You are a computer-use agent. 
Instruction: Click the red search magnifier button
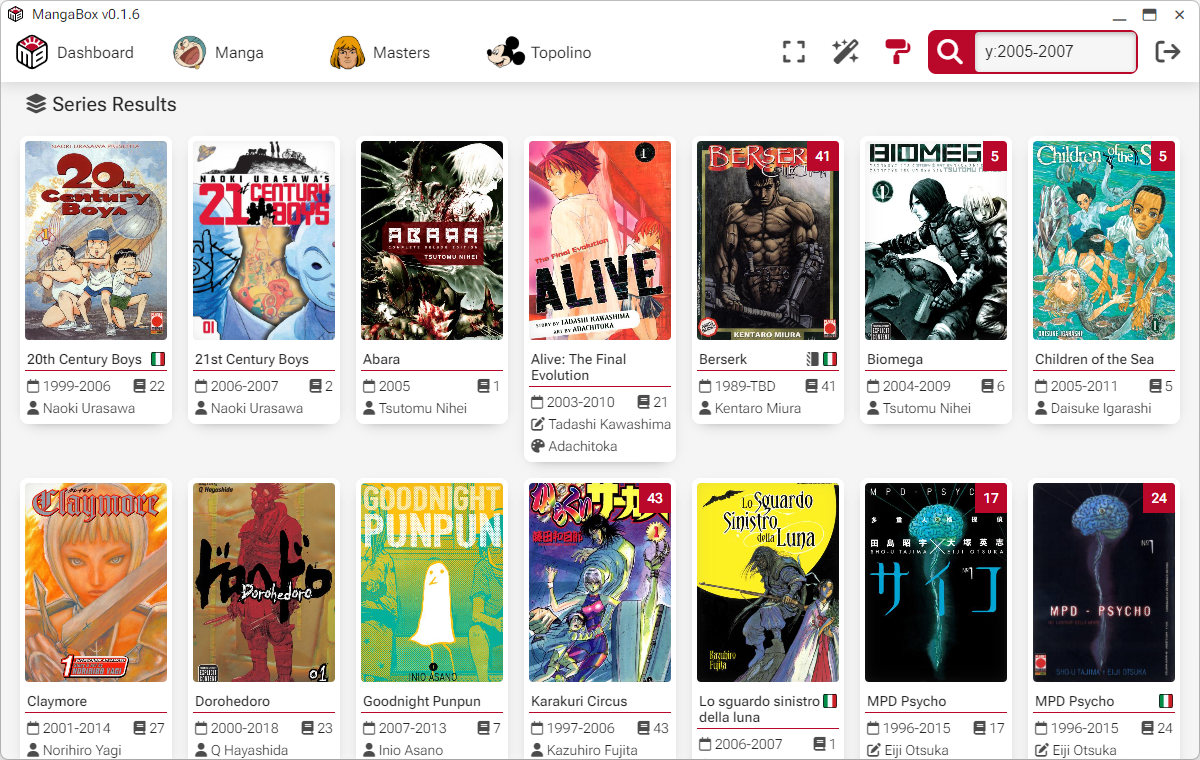(x=950, y=52)
